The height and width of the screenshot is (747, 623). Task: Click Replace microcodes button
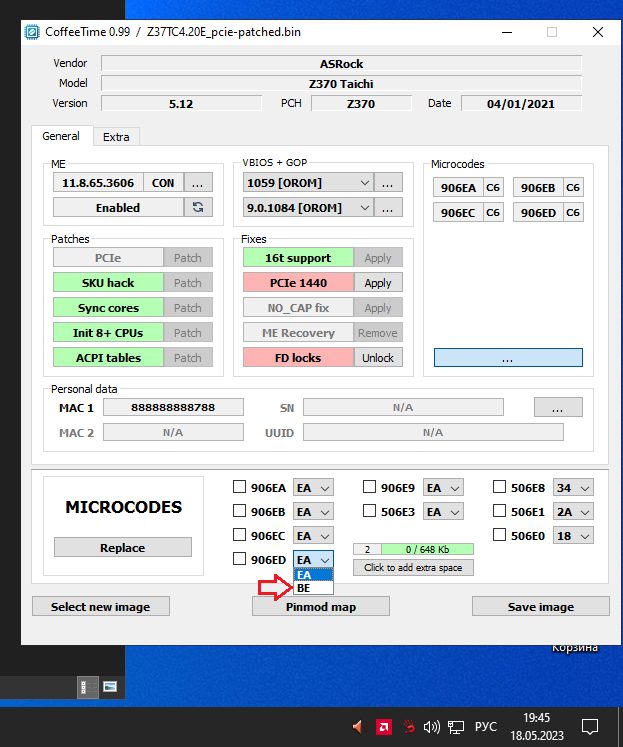[123, 547]
